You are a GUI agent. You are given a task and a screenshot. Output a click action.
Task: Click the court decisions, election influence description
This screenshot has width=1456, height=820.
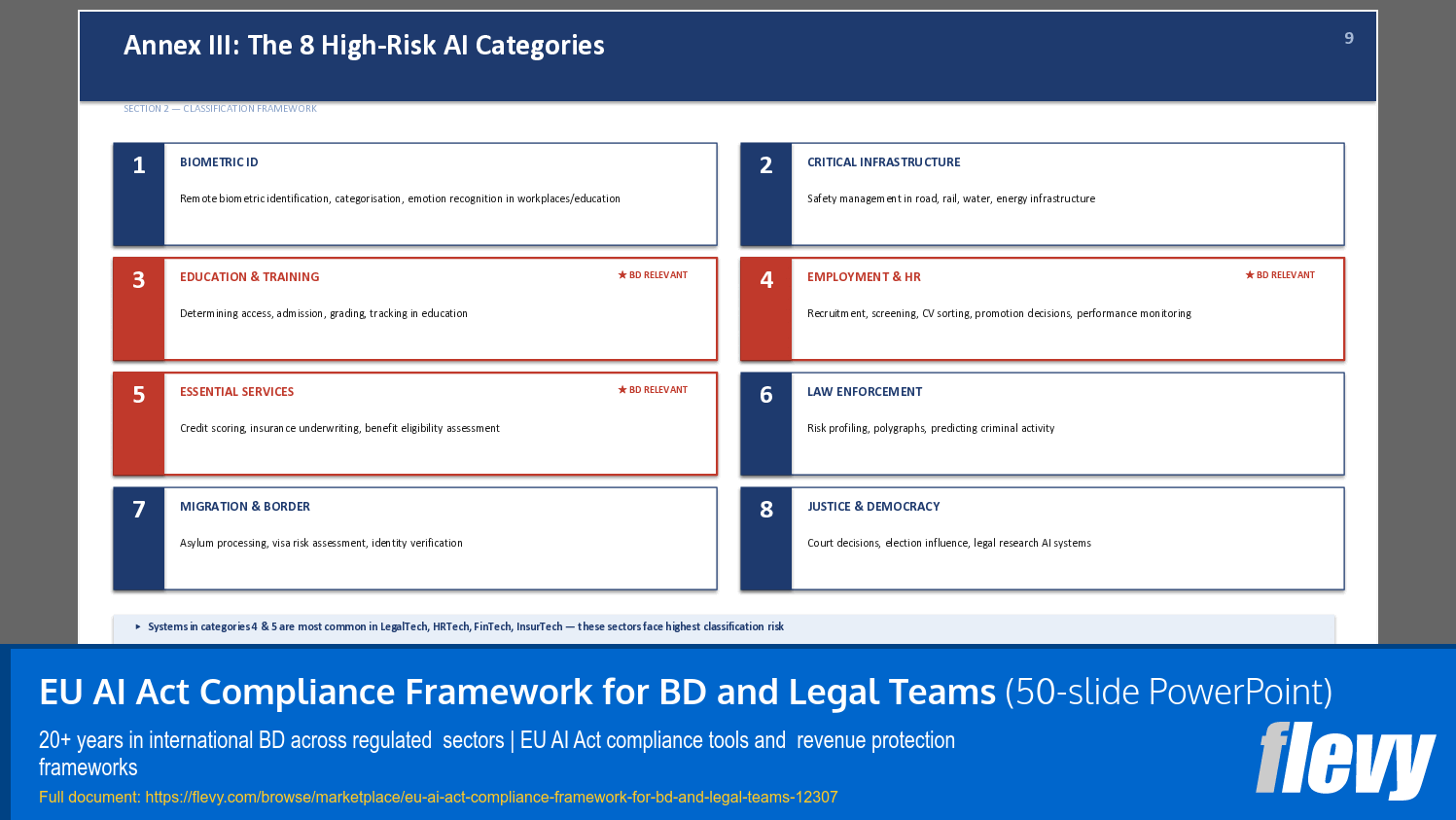[x=949, y=543]
